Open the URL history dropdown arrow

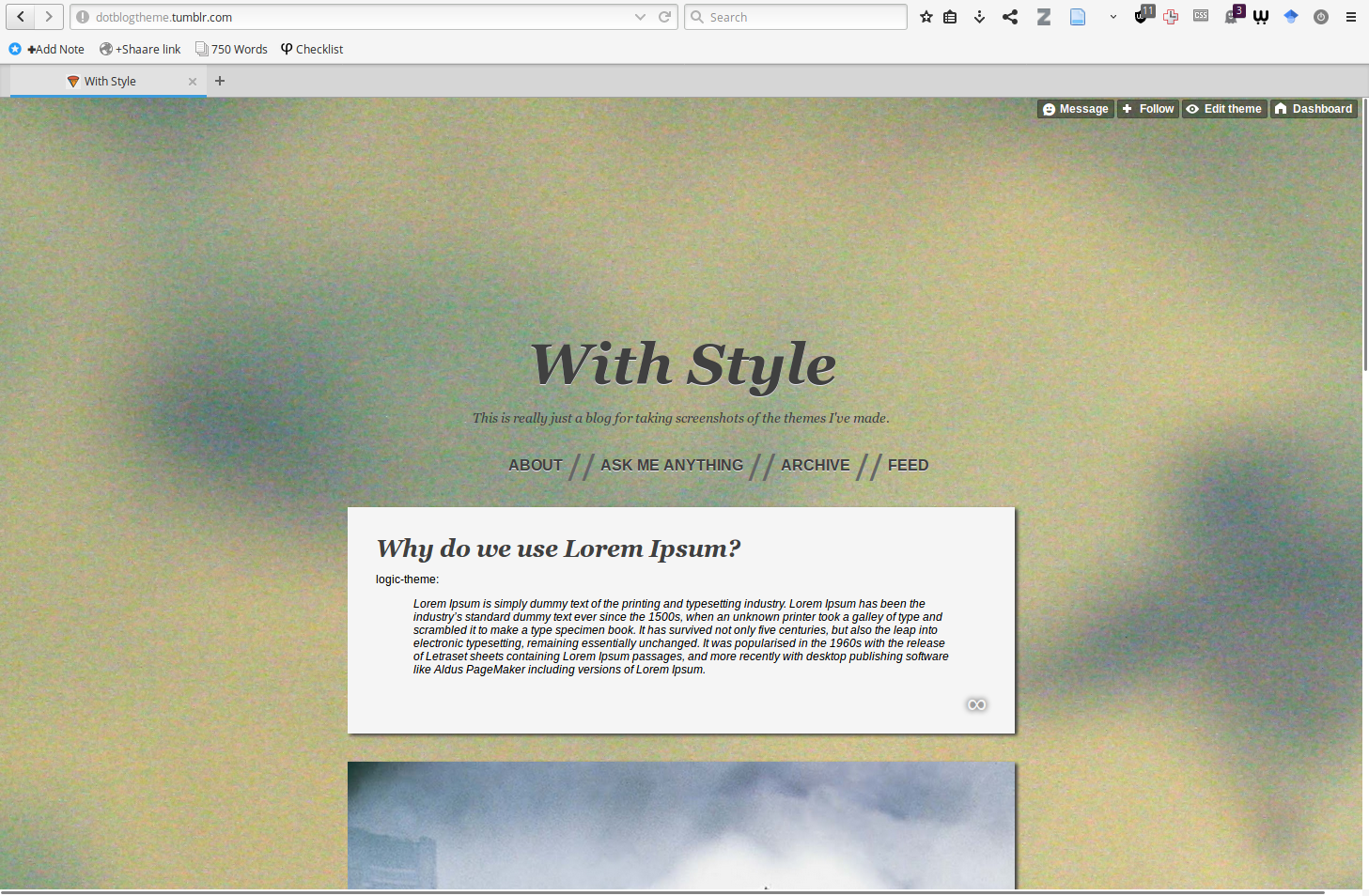click(640, 17)
